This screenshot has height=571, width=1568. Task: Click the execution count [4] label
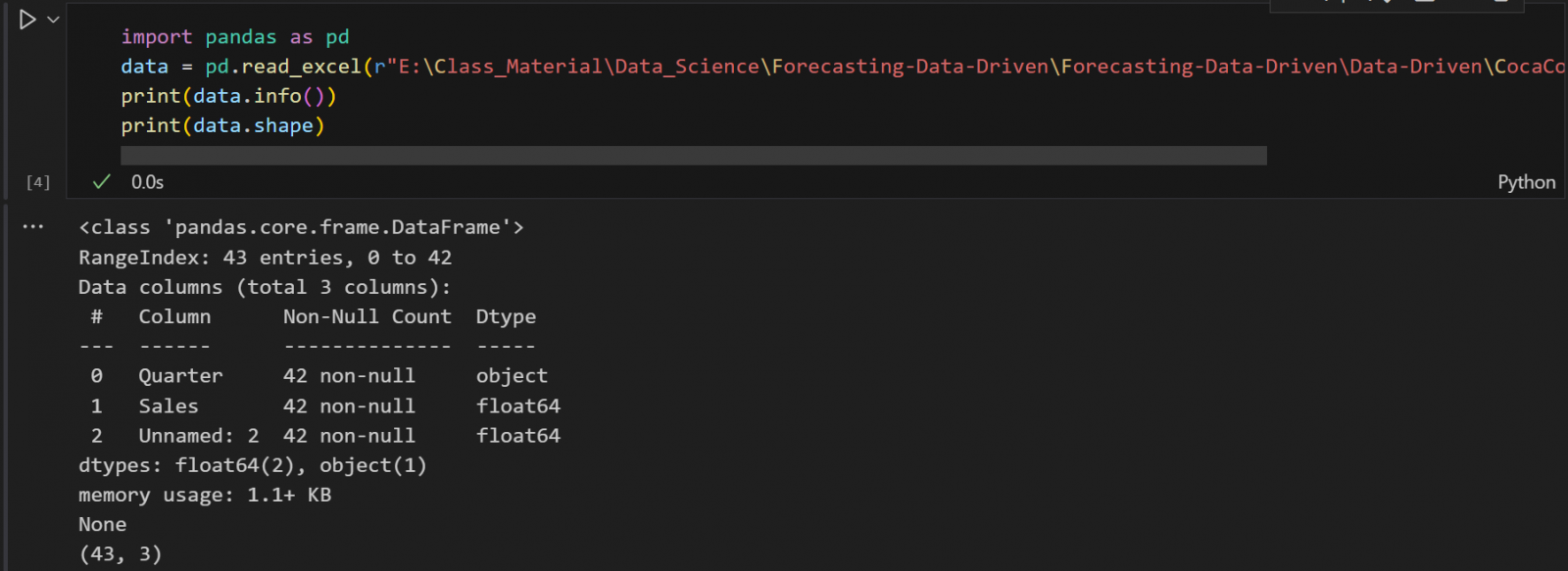coord(38,182)
